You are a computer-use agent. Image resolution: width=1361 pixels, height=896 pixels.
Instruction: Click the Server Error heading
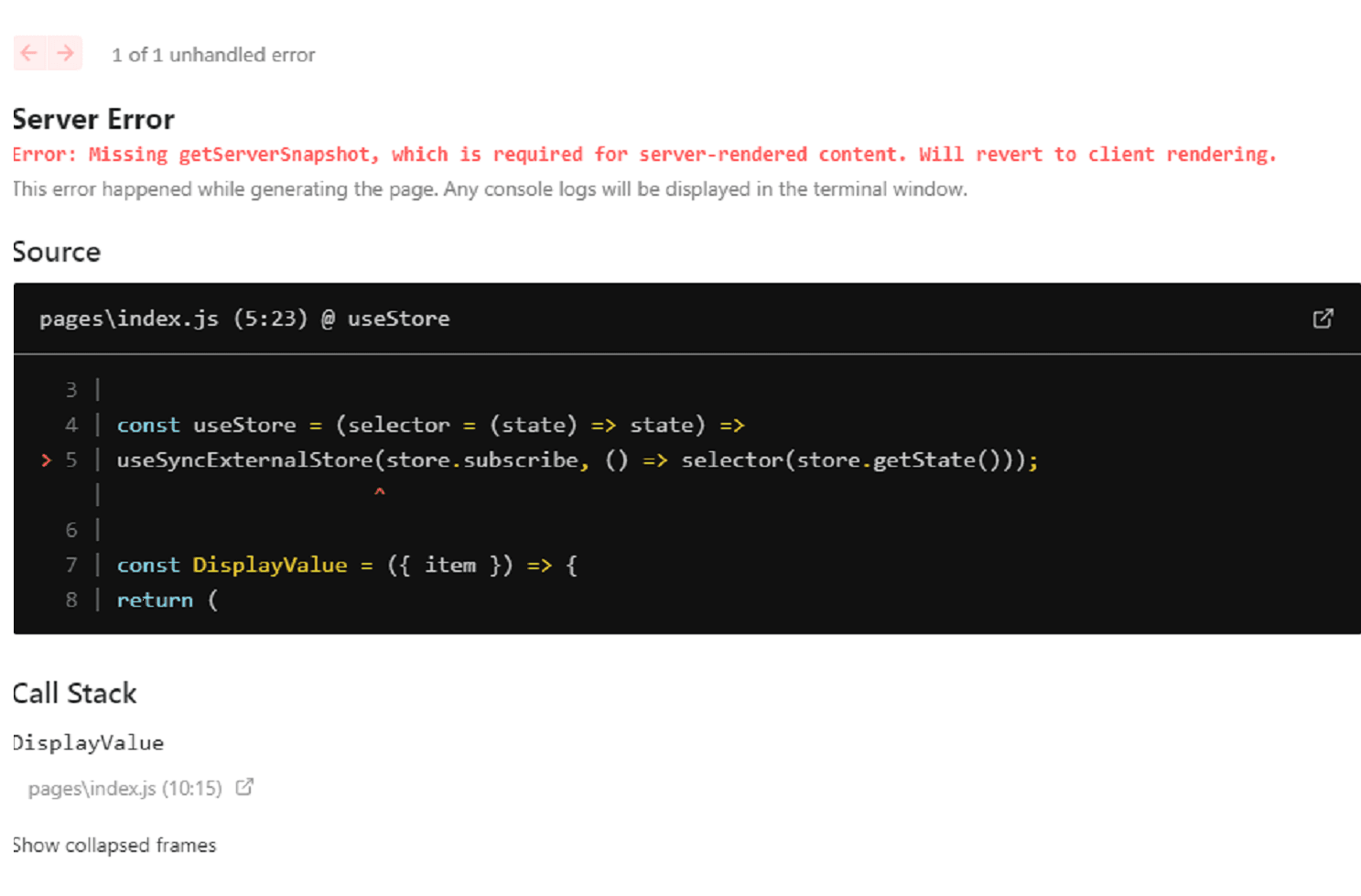[93, 119]
